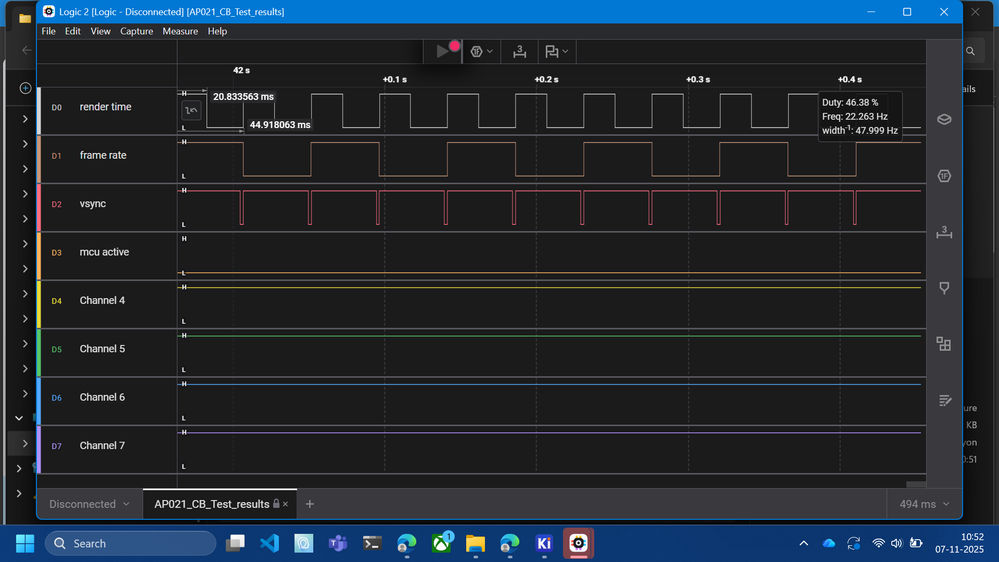Open File Explorer from the taskbar
The image size is (999, 562).
(x=475, y=544)
